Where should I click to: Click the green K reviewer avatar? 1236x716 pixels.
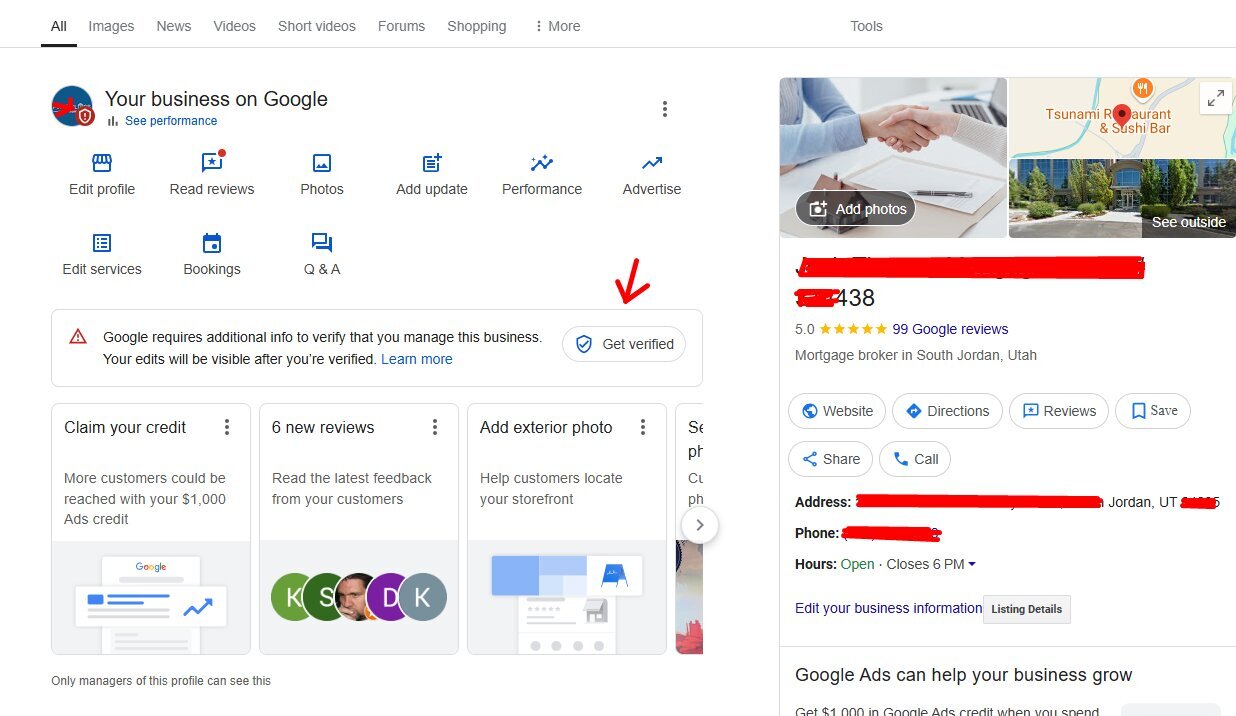[295, 597]
